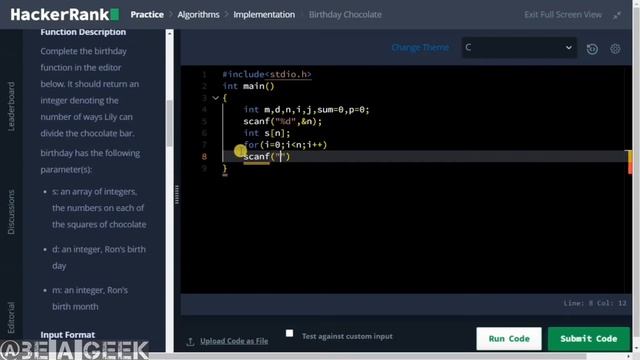Click the int main() line
640x360 pixels.
point(248,86)
